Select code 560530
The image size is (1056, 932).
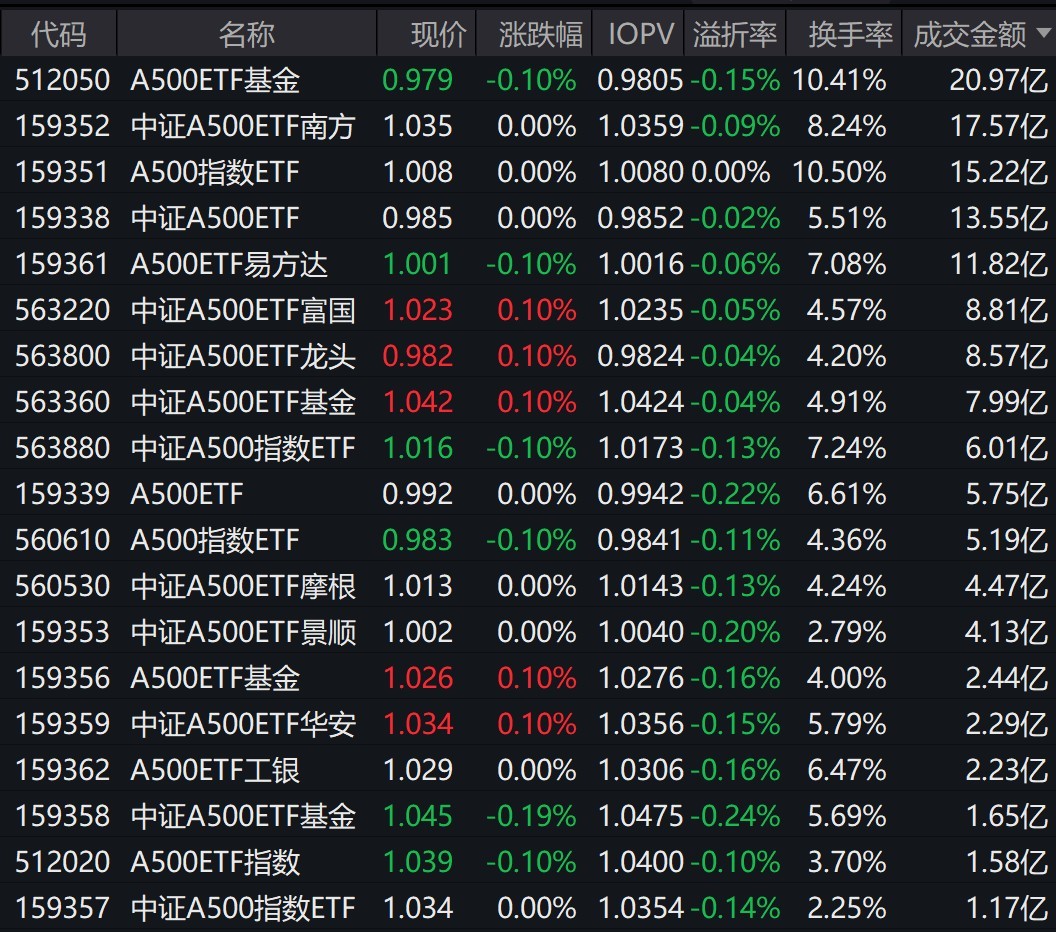click(x=62, y=586)
